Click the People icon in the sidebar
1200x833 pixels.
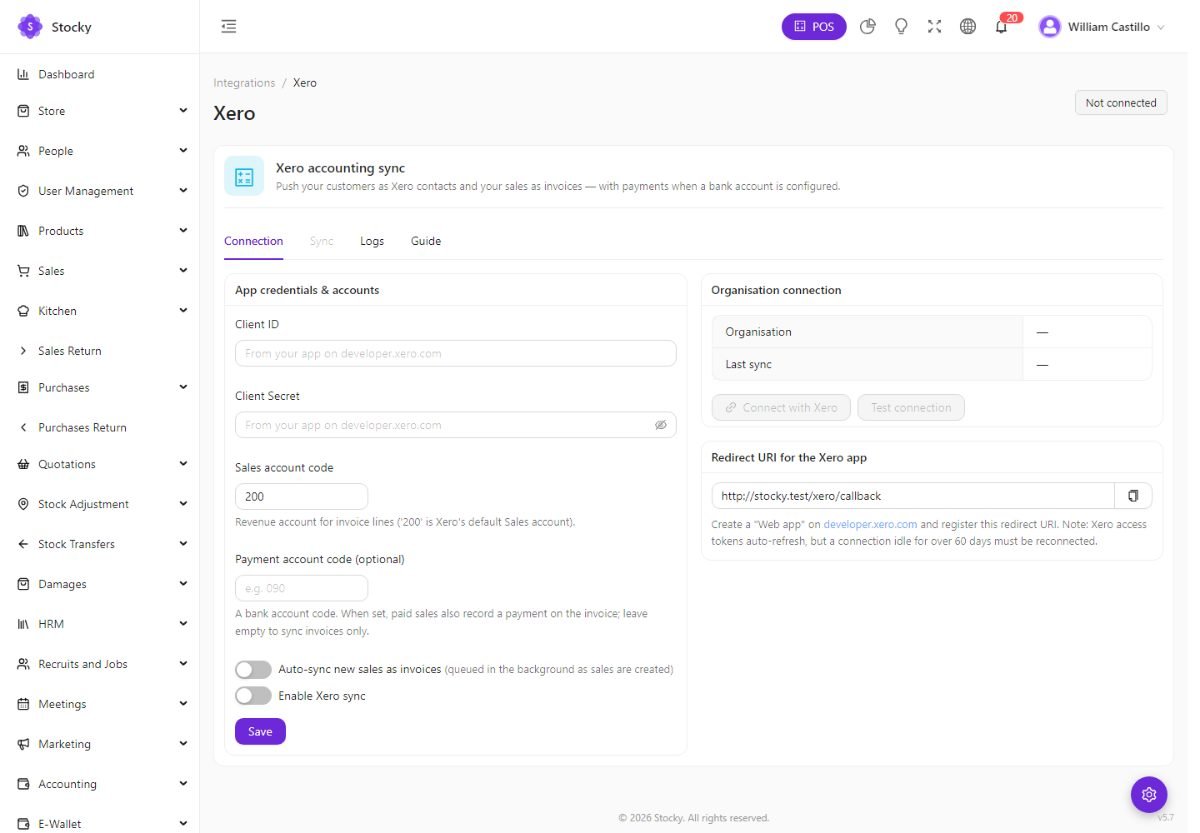pyautogui.click(x=24, y=151)
